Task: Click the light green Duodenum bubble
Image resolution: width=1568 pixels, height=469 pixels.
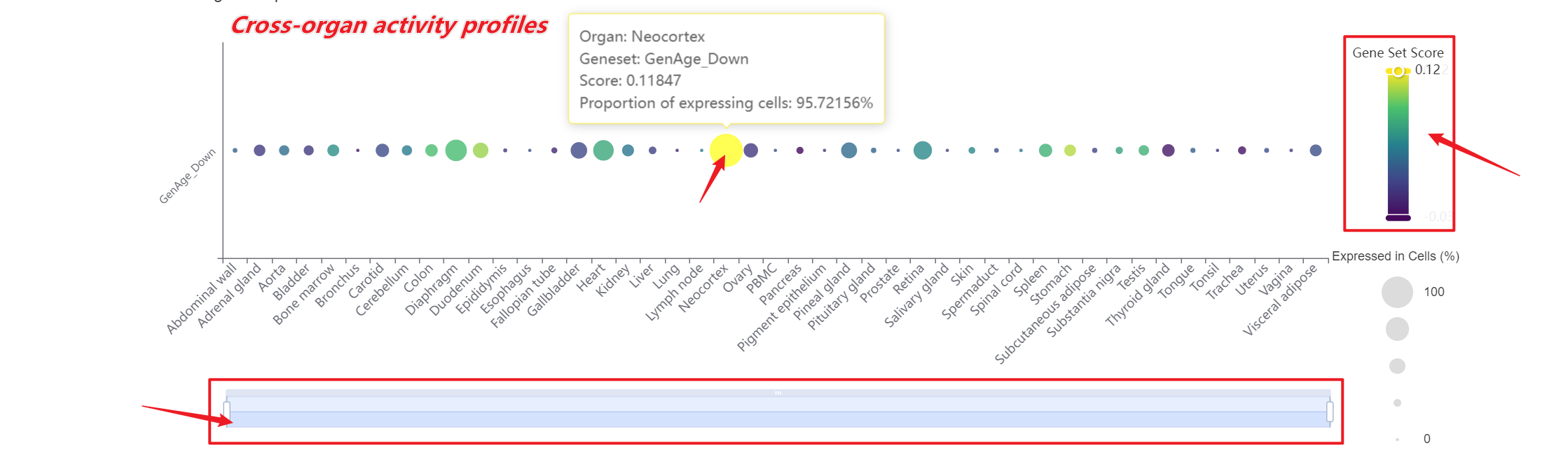Action: (481, 150)
